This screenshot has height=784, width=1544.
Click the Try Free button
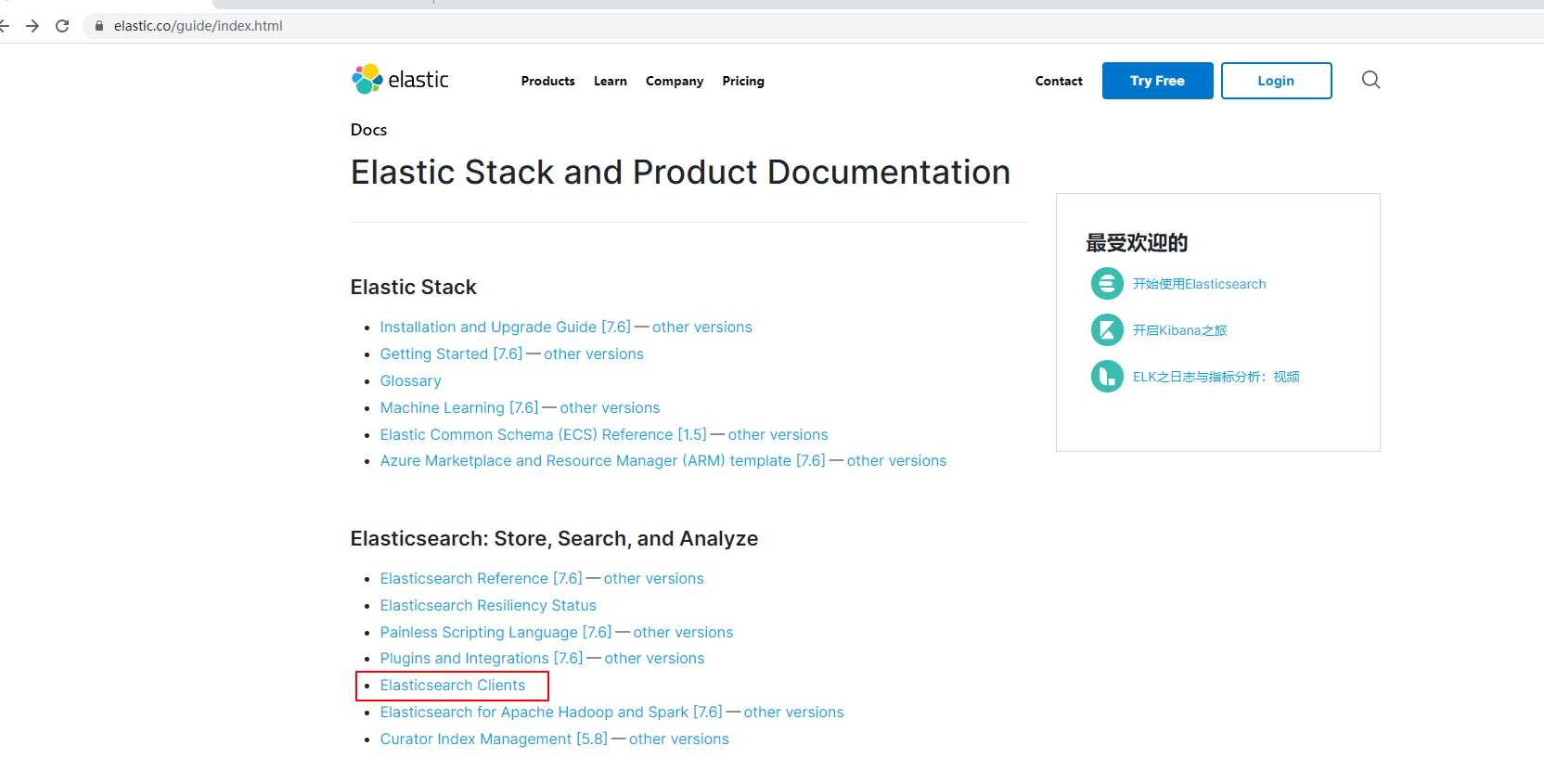pos(1157,81)
